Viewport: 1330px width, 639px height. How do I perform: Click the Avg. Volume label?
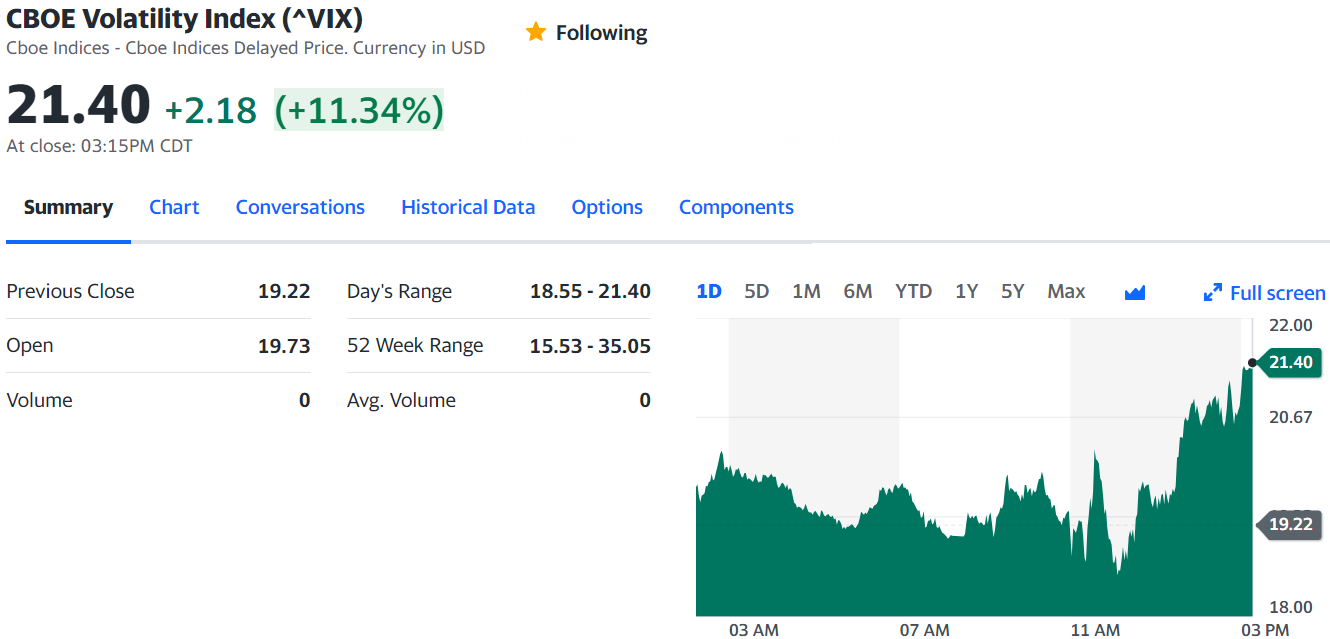pos(401,400)
